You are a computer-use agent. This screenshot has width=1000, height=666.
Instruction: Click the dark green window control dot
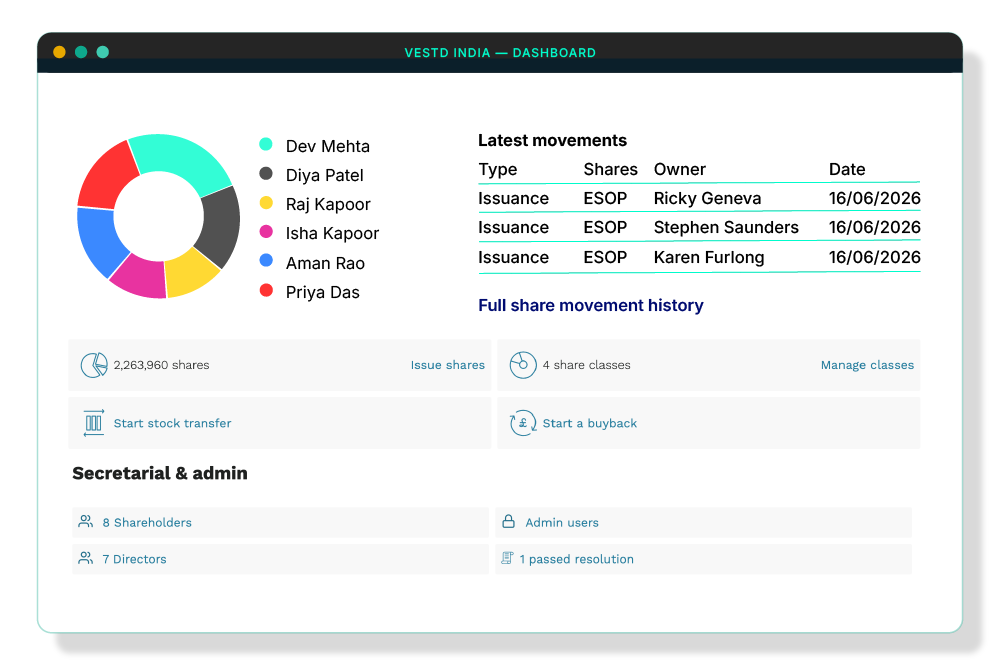(x=81, y=52)
